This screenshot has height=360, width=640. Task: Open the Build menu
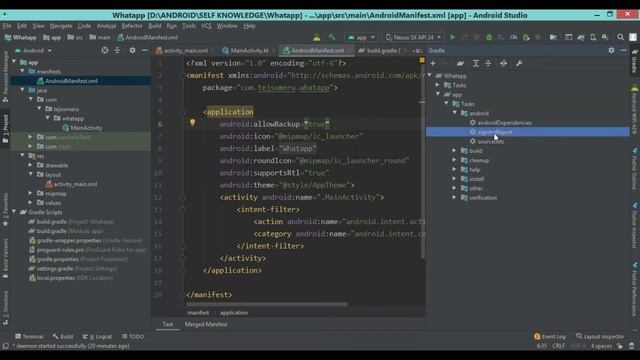[155, 26]
